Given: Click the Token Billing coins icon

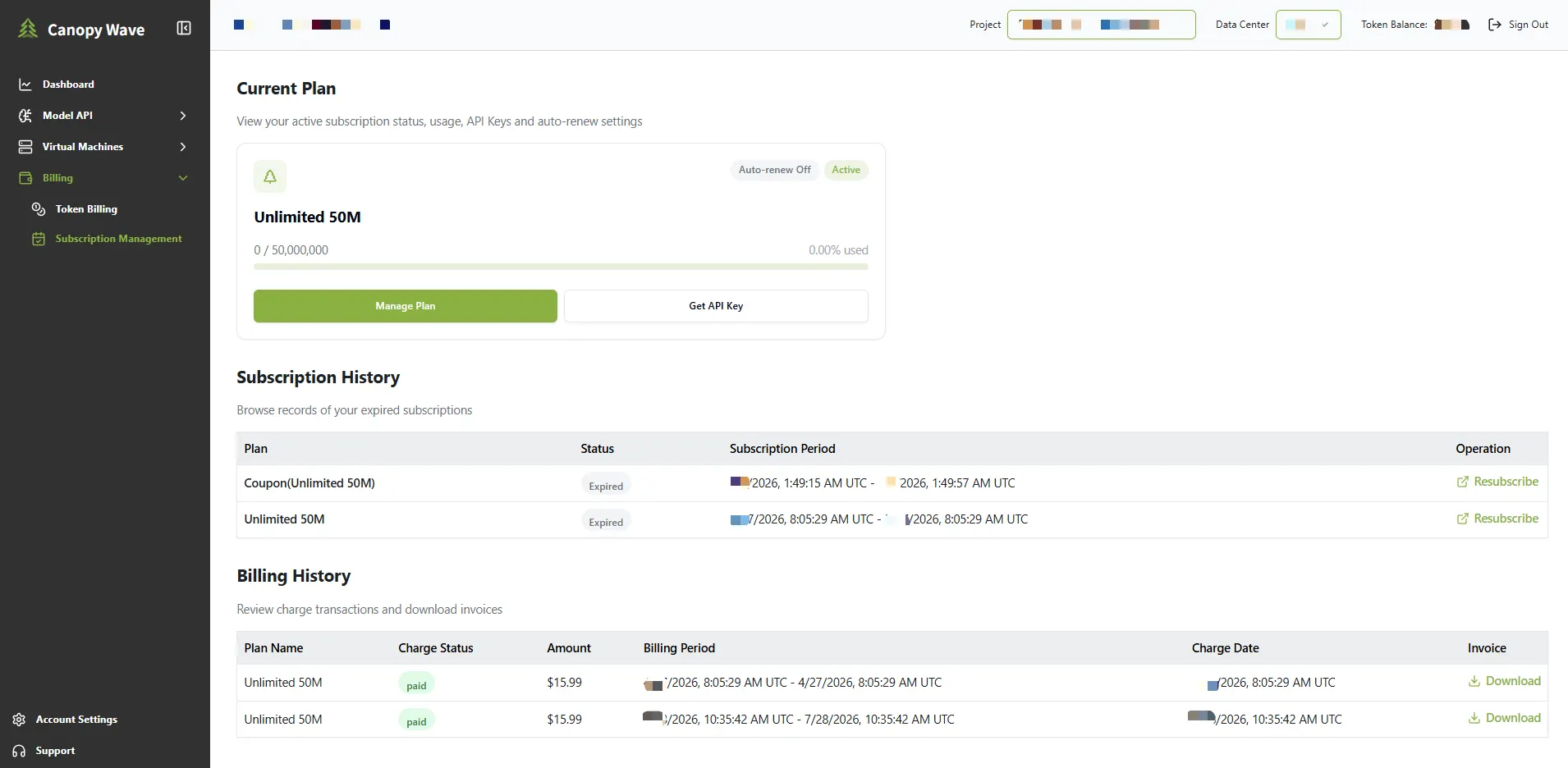Looking at the screenshot, I should [x=39, y=209].
